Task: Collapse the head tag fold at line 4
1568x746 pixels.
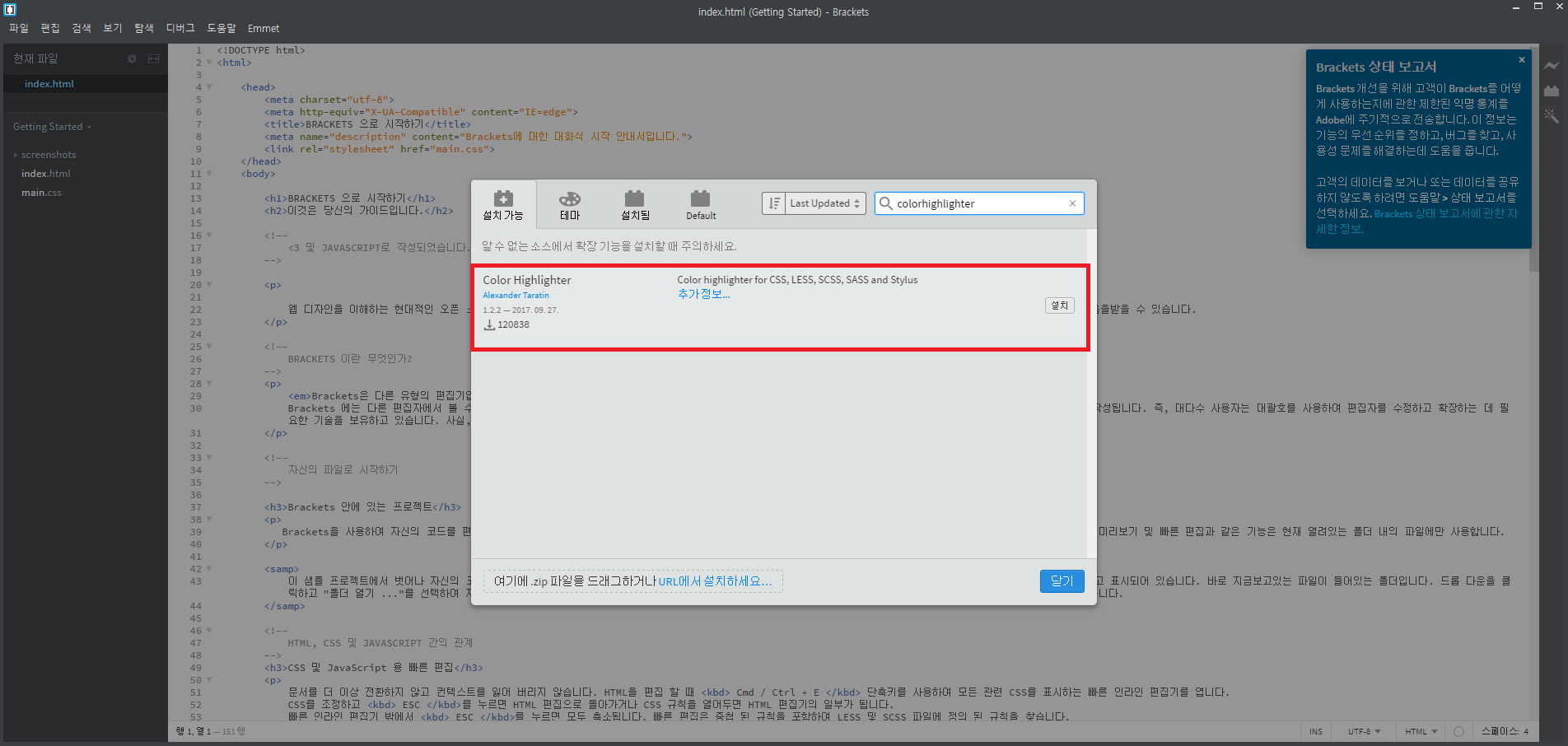Action: (x=209, y=87)
